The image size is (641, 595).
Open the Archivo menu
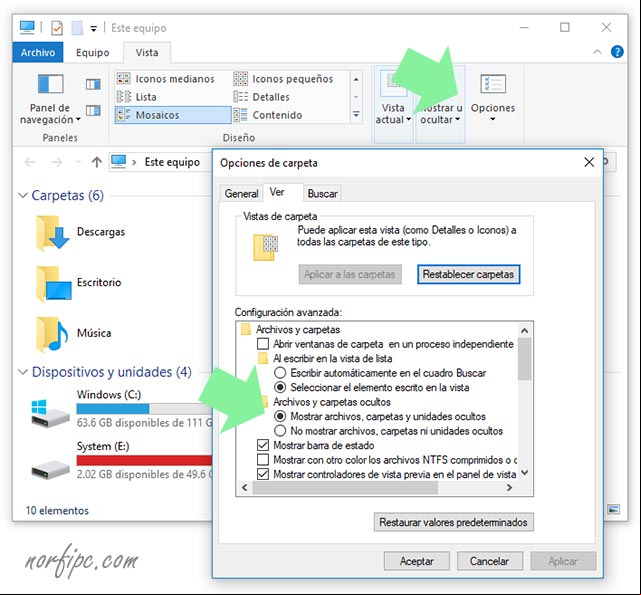(x=38, y=52)
